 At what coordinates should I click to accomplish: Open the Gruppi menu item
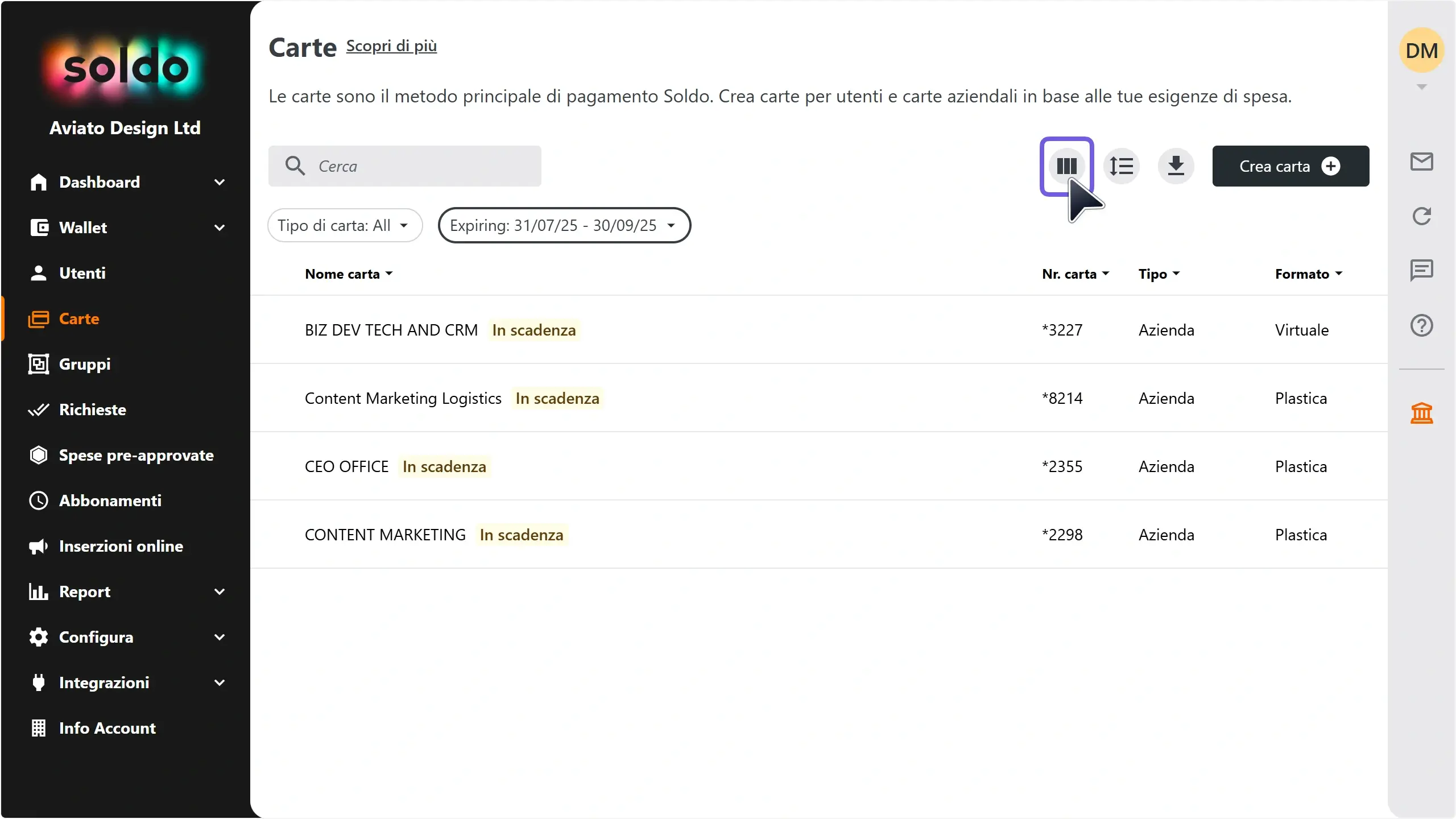pos(85,364)
